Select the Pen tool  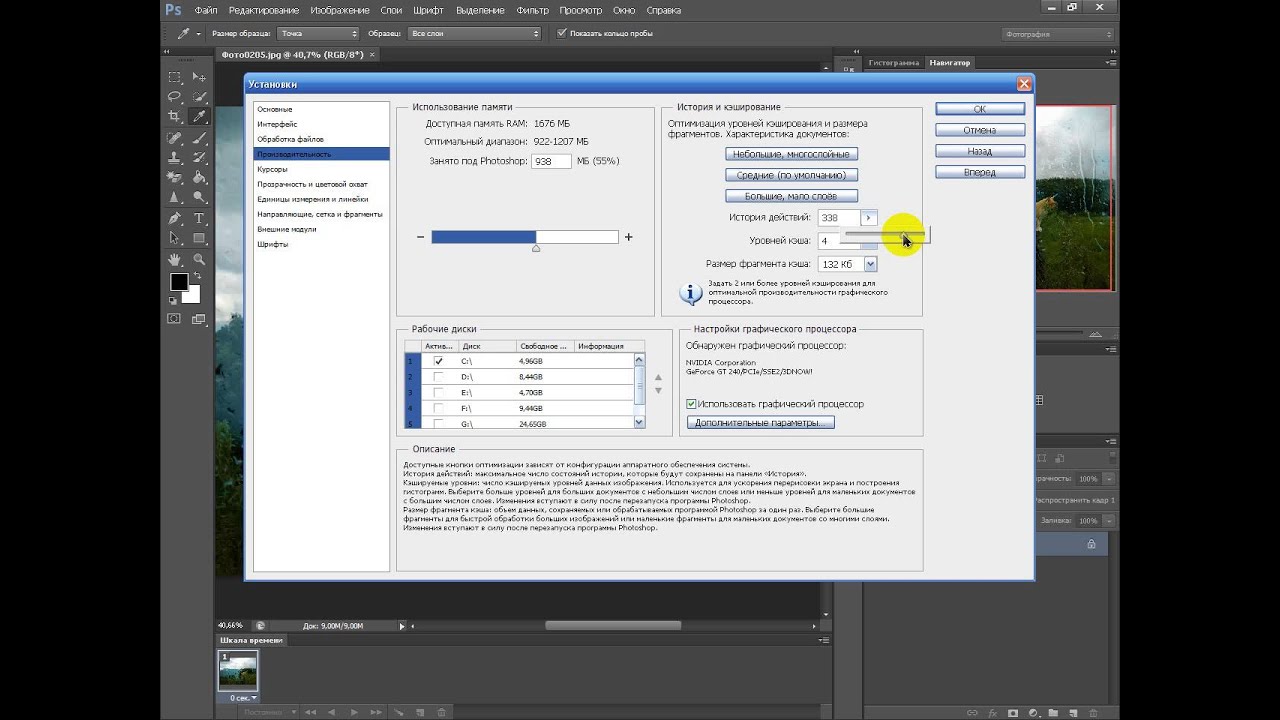click(174, 218)
